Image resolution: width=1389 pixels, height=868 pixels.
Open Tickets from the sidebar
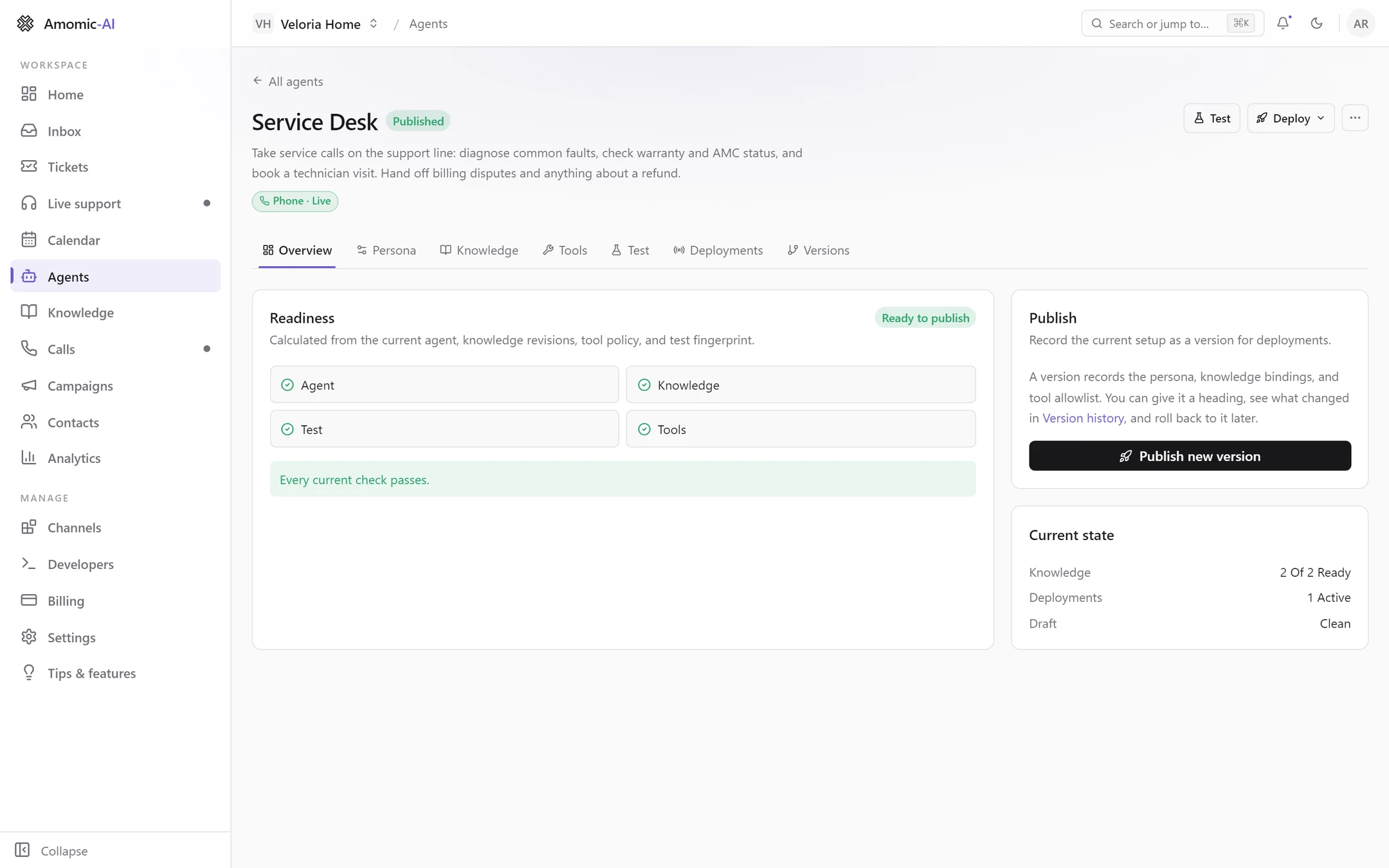tap(116, 167)
